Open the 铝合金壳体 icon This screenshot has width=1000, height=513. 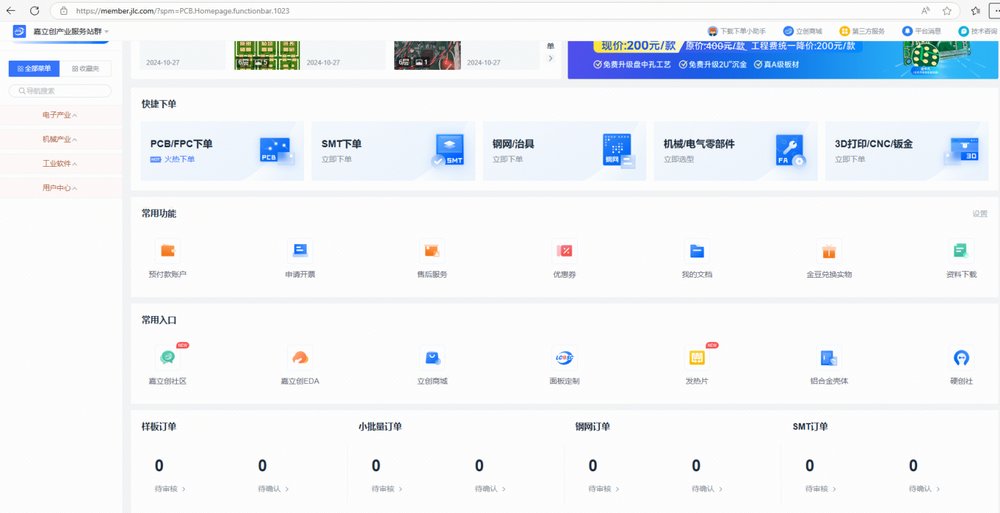tap(828, 358)
